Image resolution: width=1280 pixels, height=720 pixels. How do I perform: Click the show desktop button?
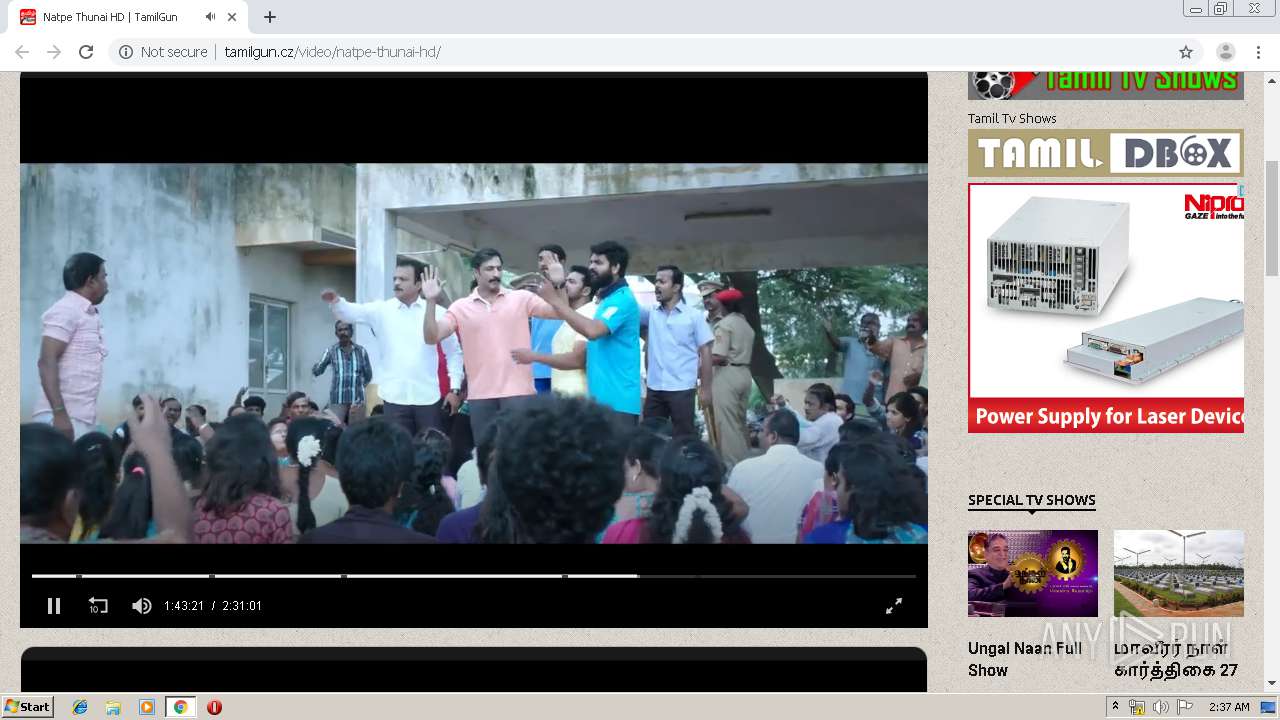coord(1269,707)
